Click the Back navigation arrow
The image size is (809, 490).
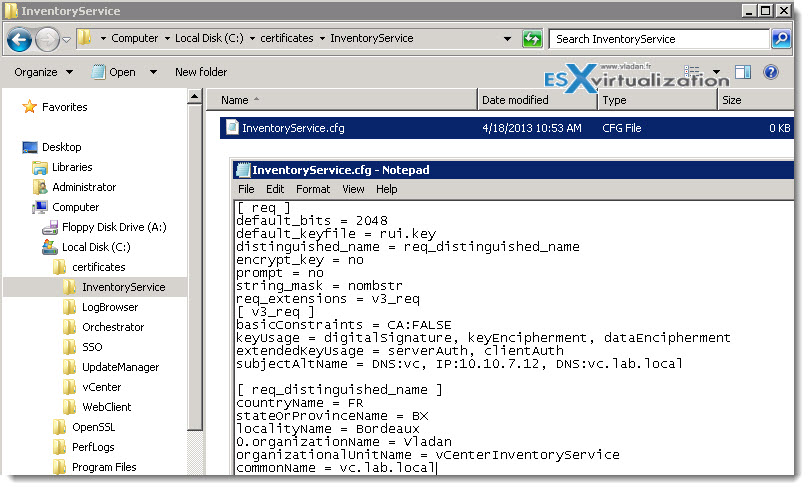click(x=20, y=40)
